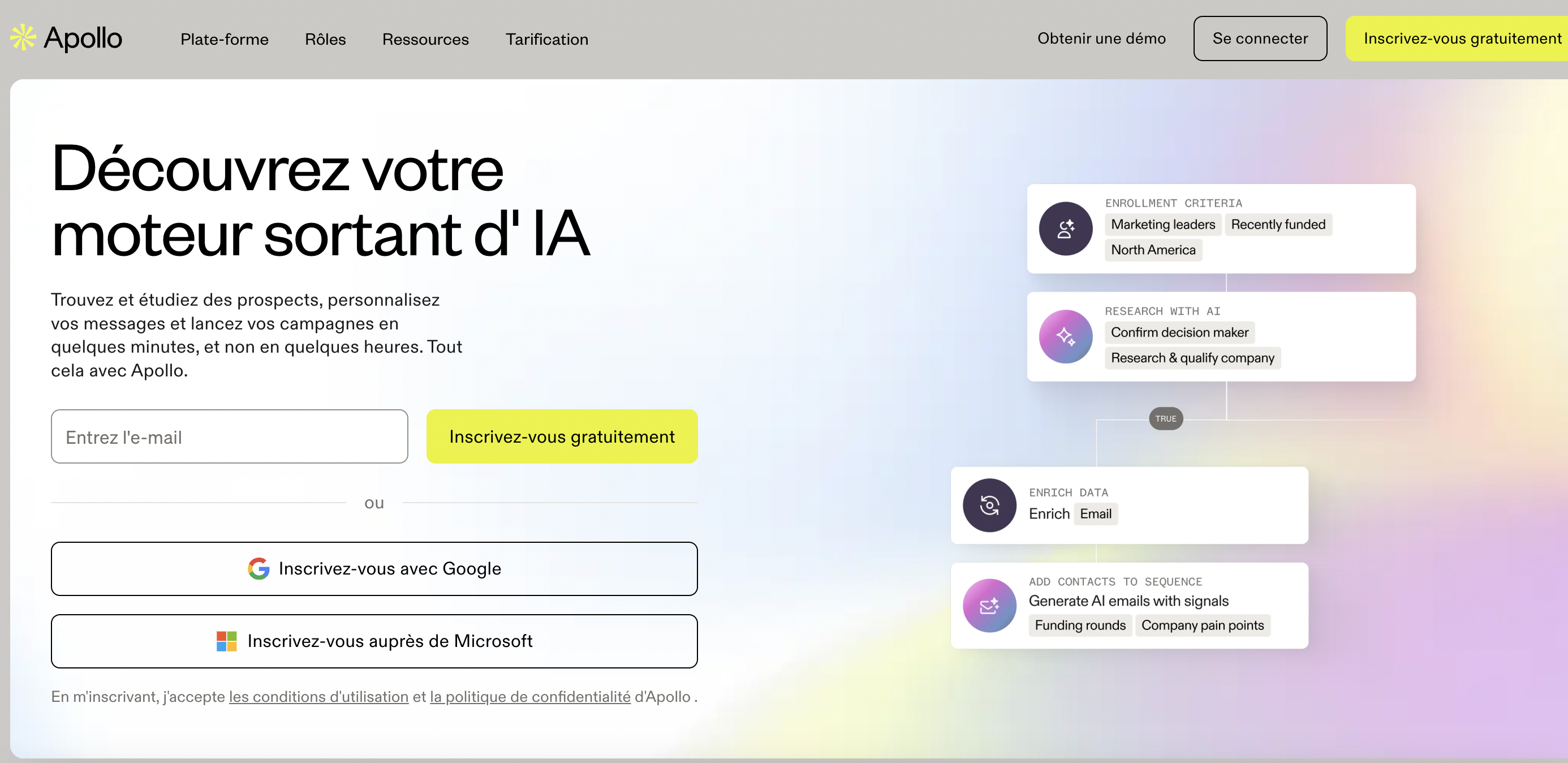
Task: Click ADD CONTACTS TO SEQUENCE heading
Action: tap(1115, 582)
